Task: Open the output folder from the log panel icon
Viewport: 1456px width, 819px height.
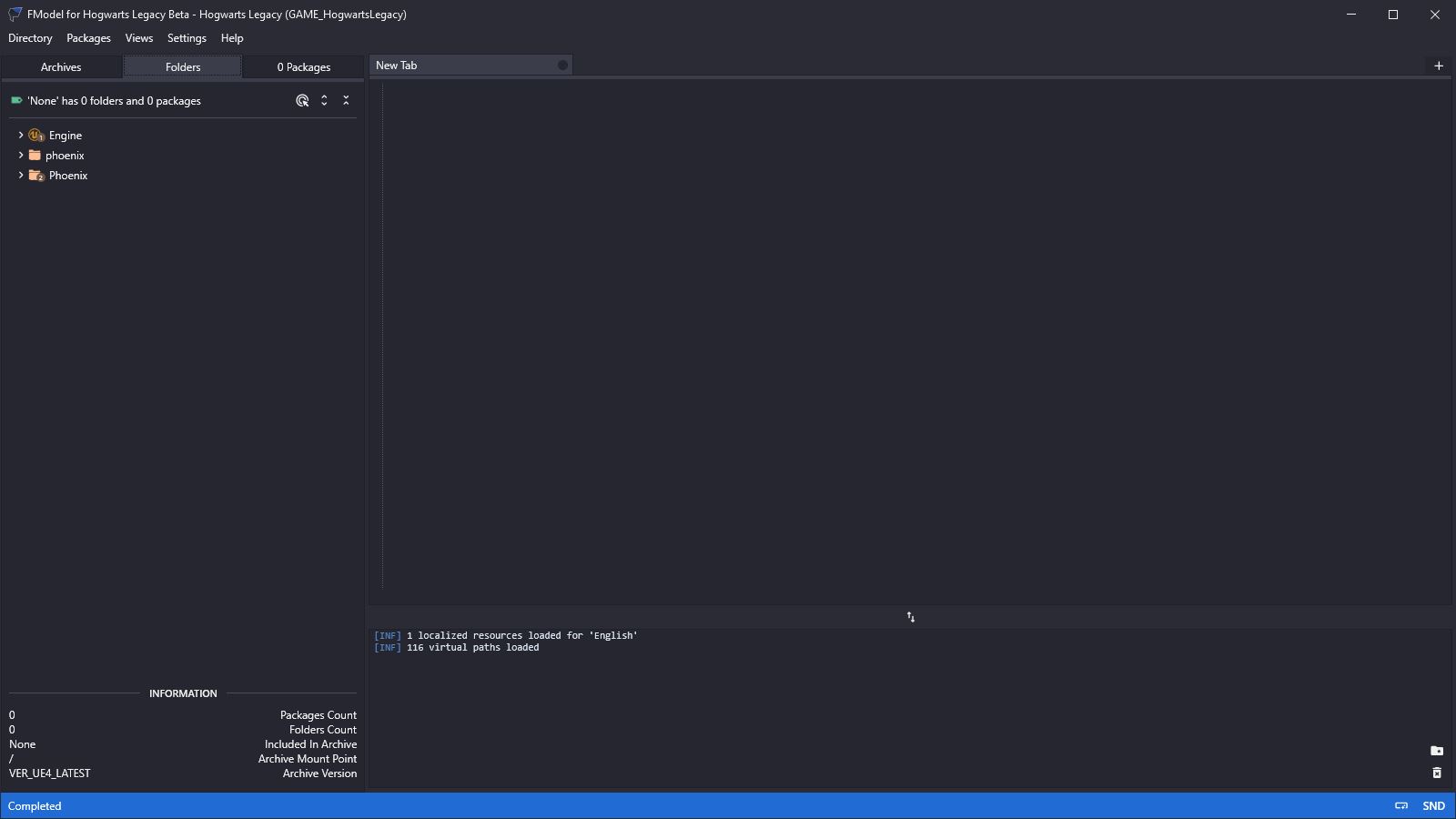Action: [1437, 752]
